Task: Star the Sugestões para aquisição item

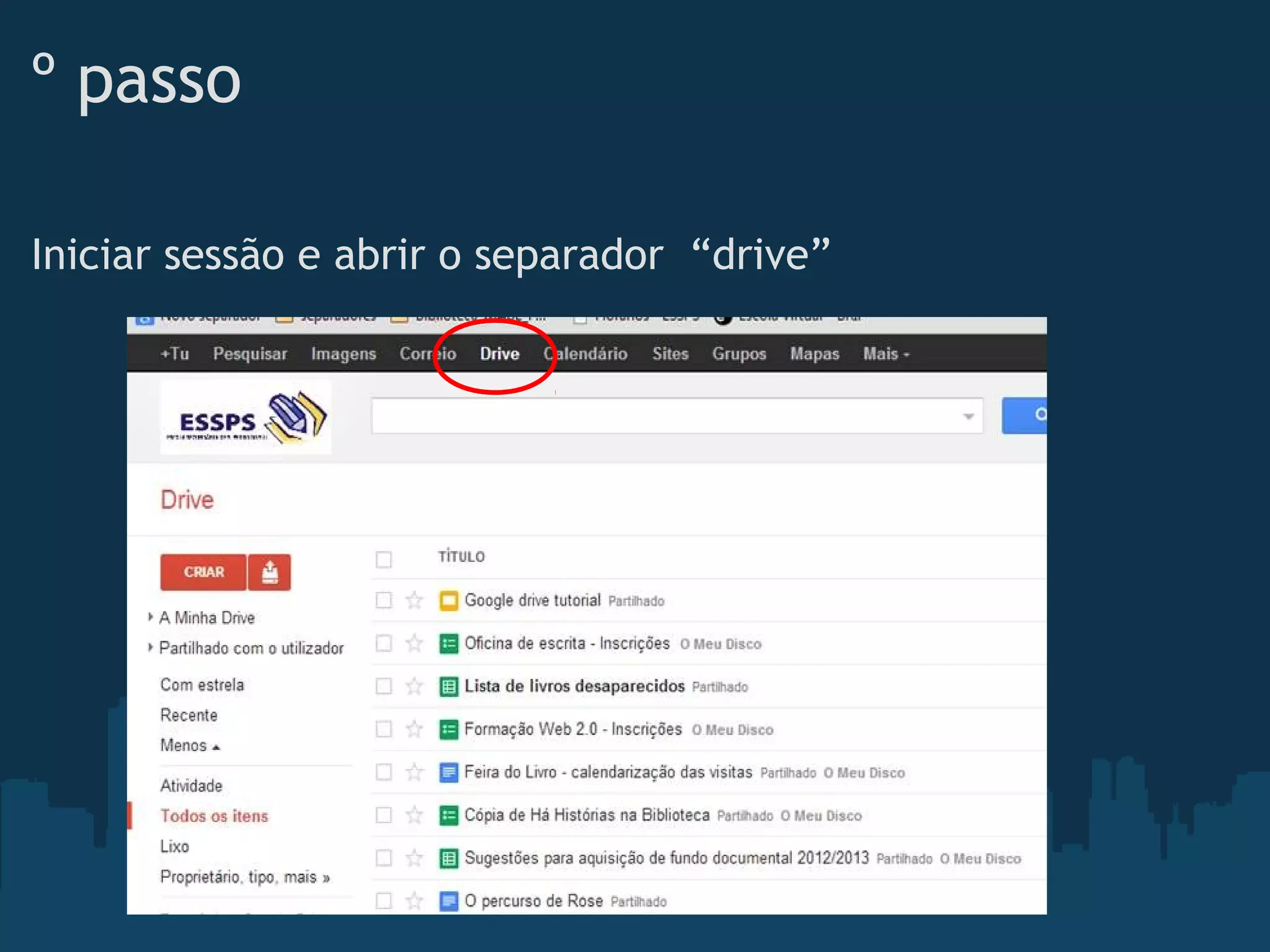Action: tap(414, 858)
